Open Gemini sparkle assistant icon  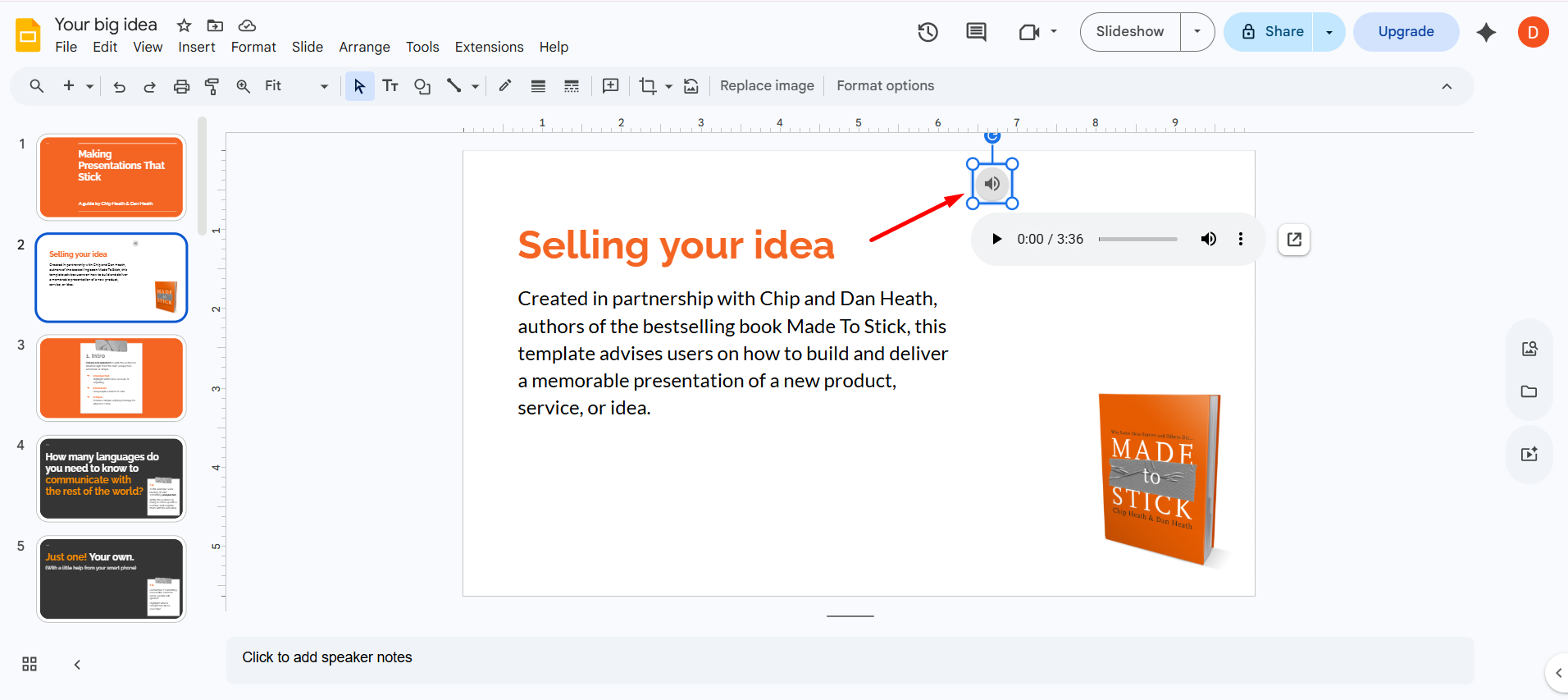(1486, 32)
